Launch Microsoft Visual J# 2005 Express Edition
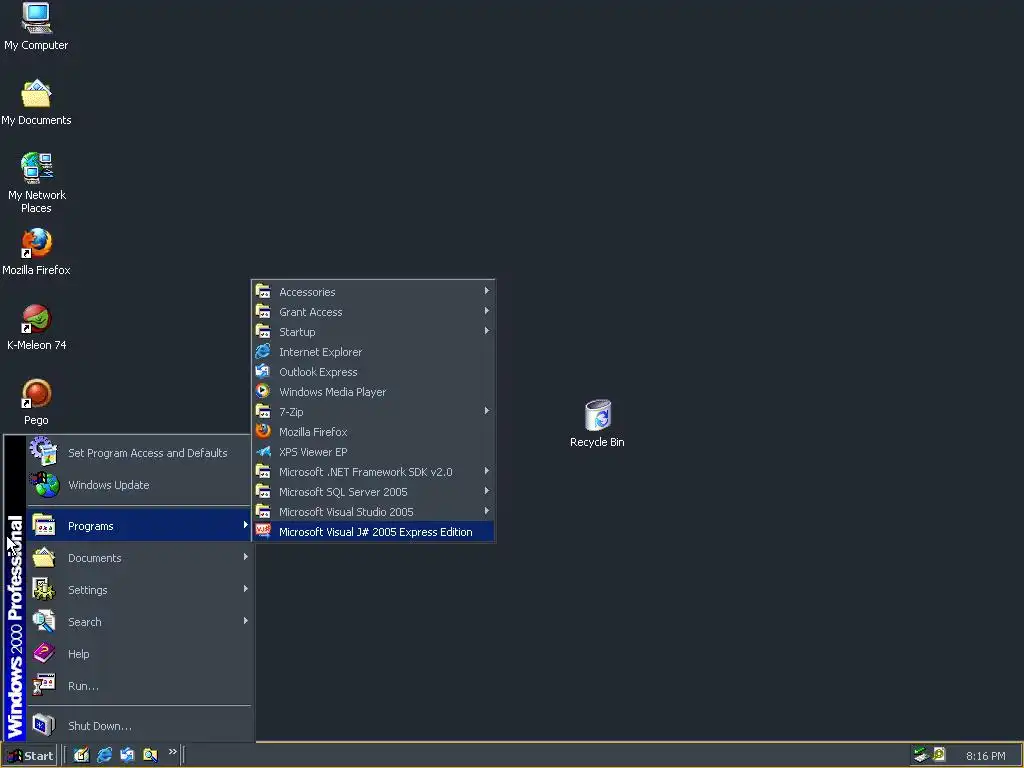Screen dimensions: 1024x768 374,532
